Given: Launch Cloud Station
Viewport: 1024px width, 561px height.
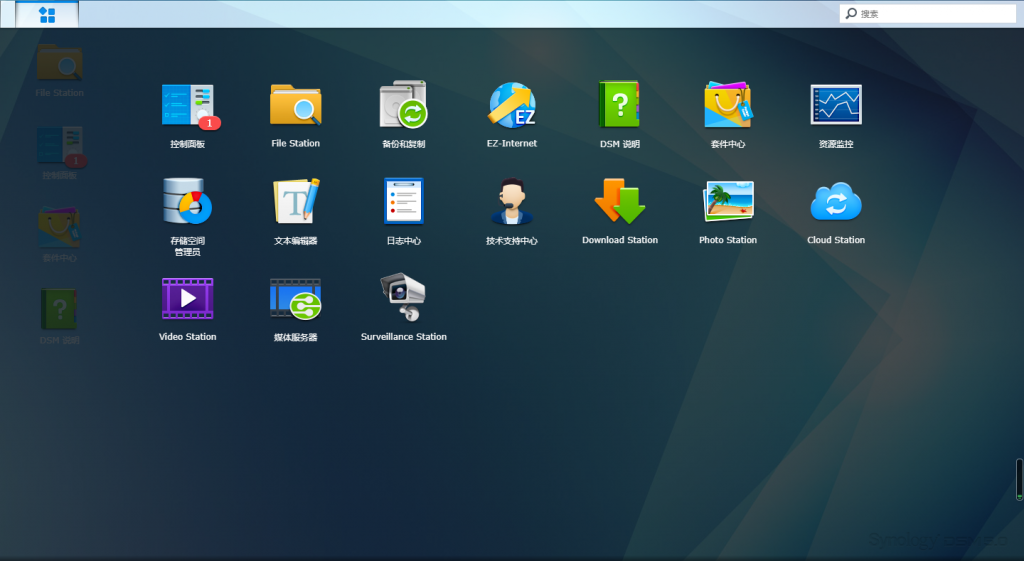Looking at the screenshot, I should (x=836, y=212).
